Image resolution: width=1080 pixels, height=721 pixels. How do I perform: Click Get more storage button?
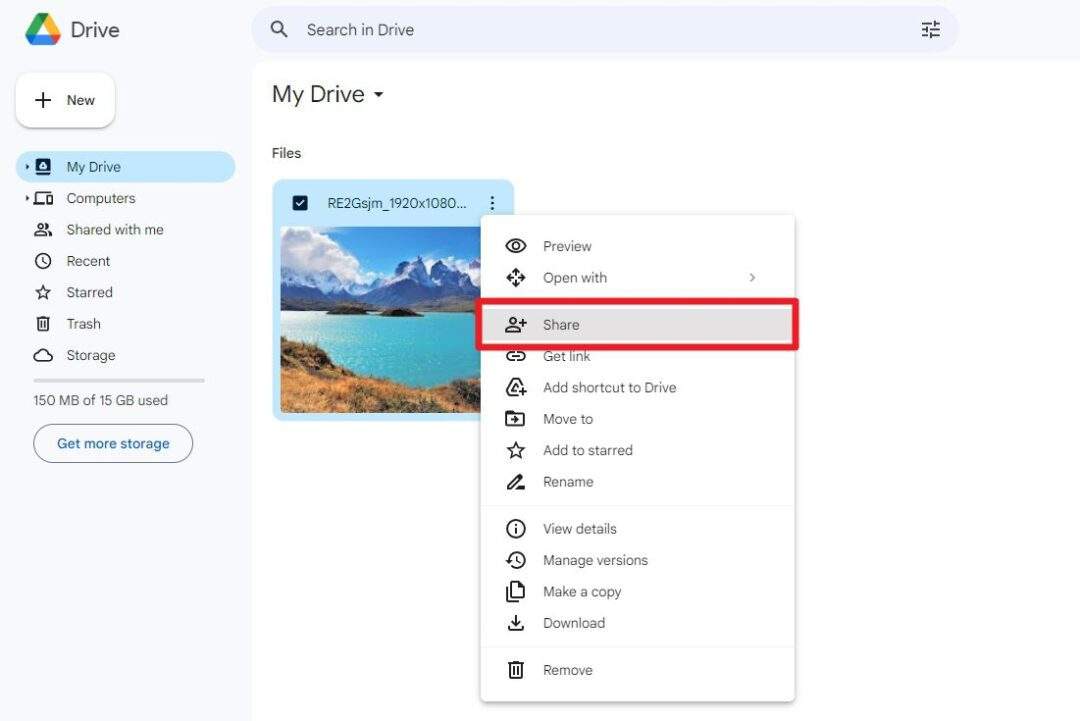click(113, 443)
